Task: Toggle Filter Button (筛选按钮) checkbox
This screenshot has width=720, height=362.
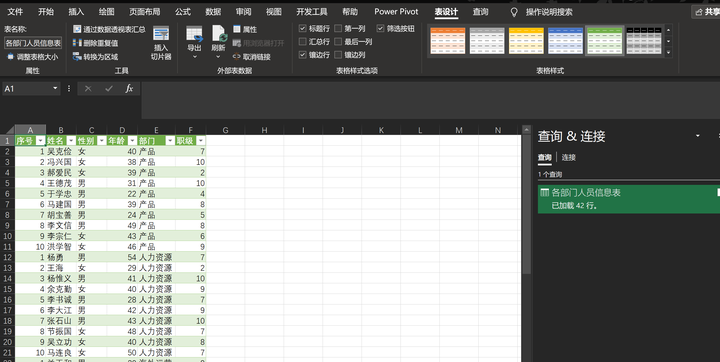Action: pyautogui.click(x=381, y=28)
